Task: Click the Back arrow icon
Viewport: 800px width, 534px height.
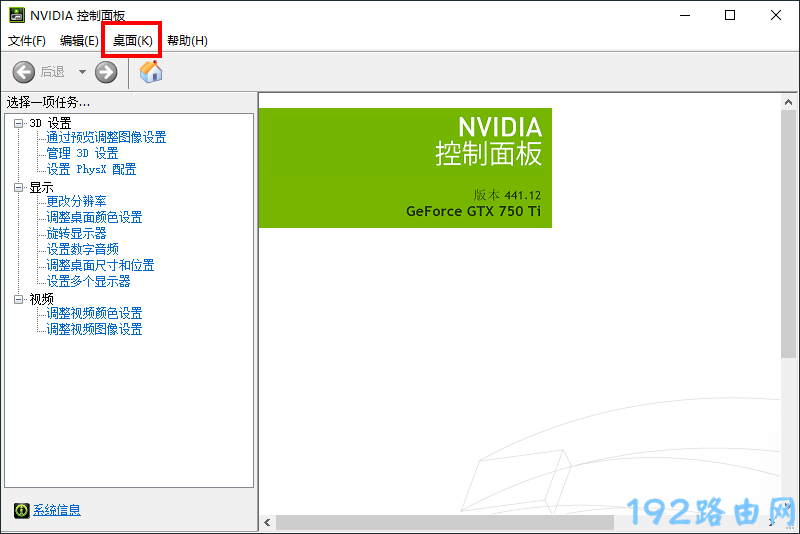Action: (23, 72)
